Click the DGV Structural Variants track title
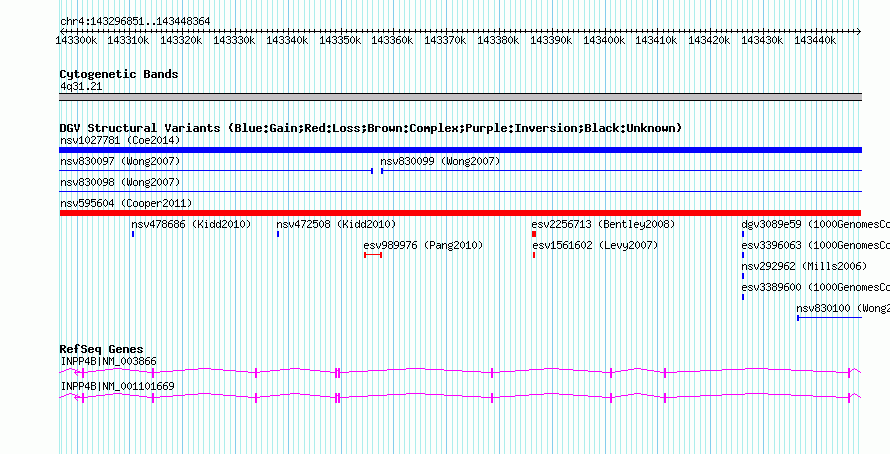This screenshot has width=890, height=454. point(371,128)
